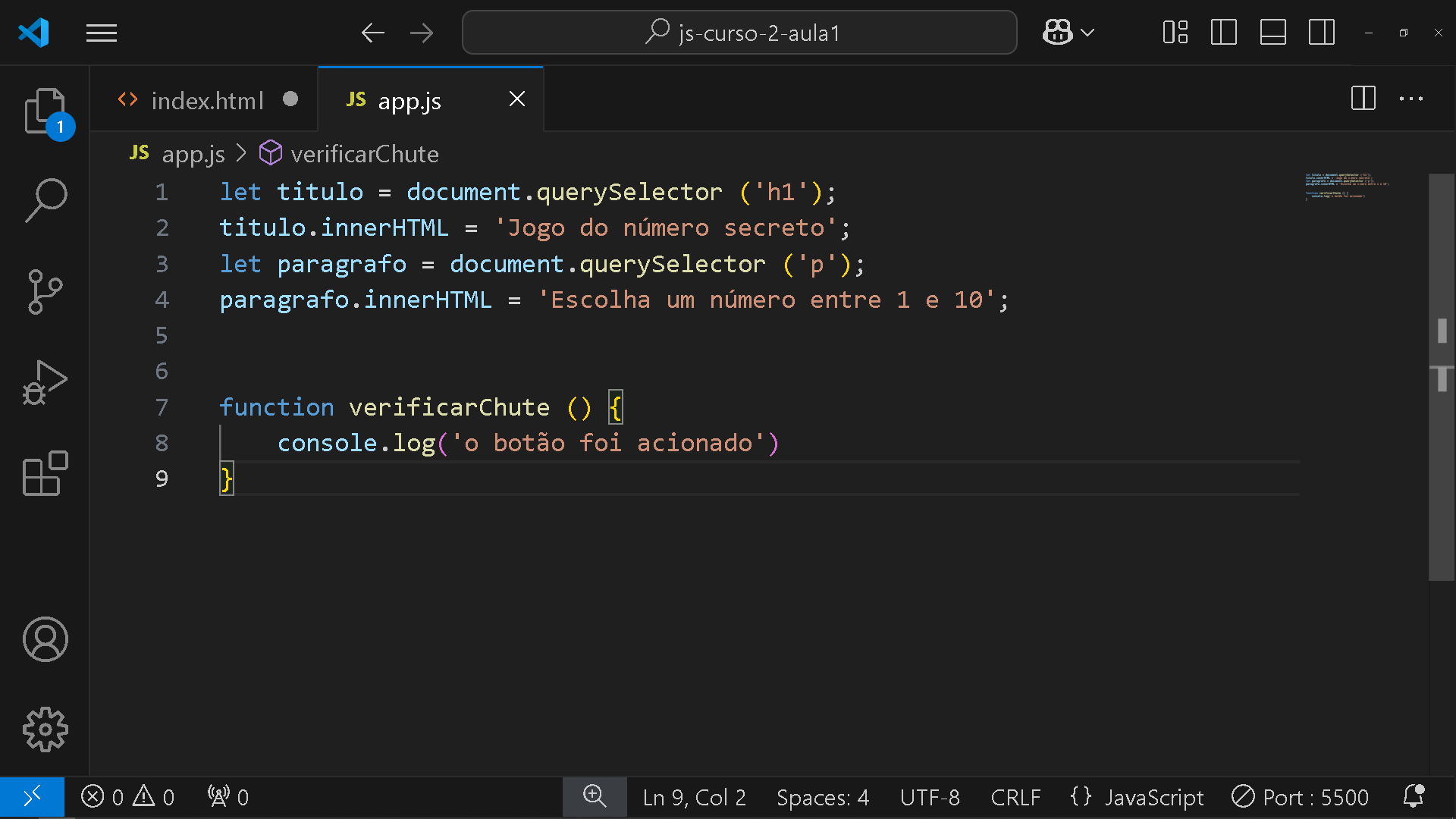Toggle the primary side bar

tap(1224, 33)
